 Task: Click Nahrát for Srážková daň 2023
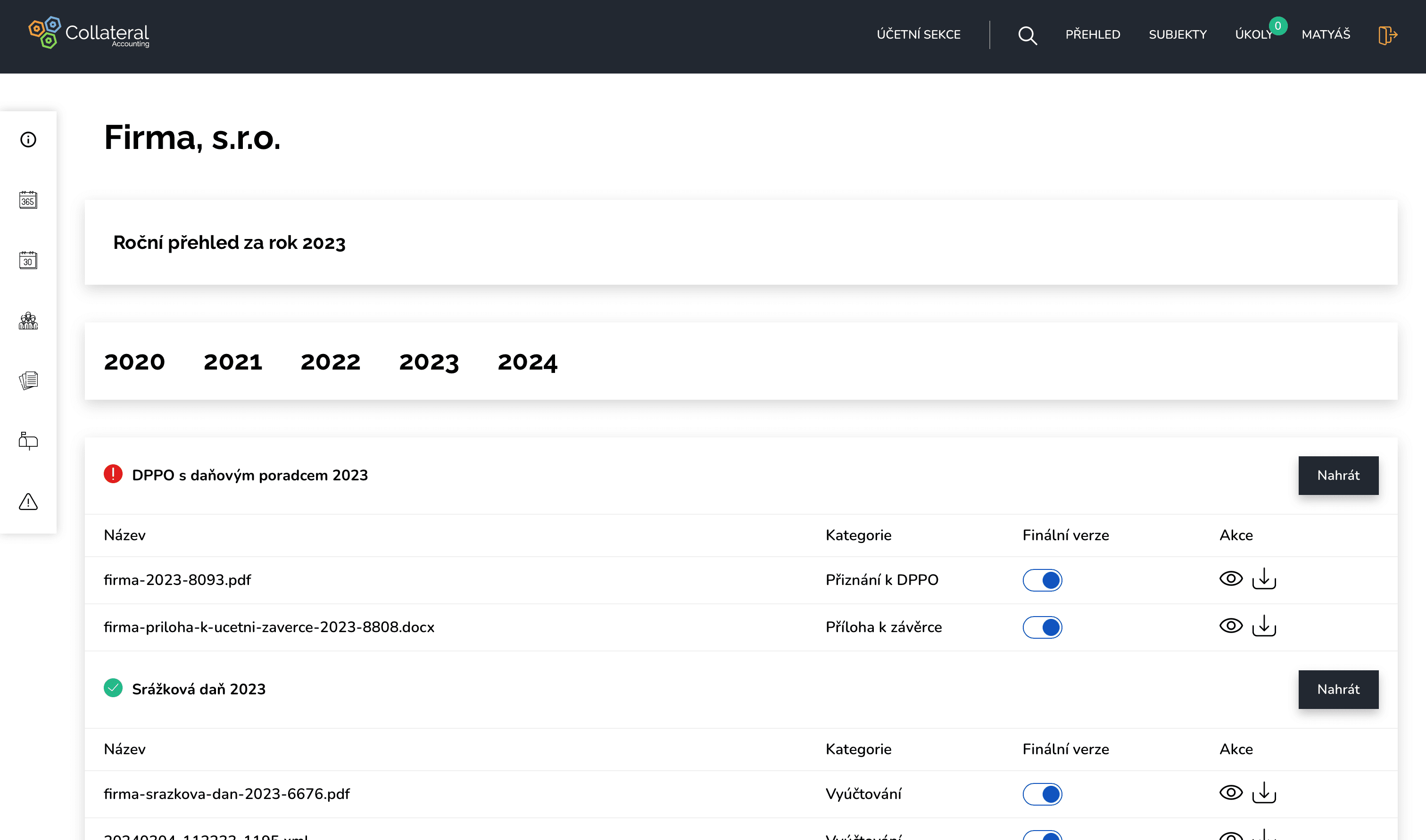[x=1338, y=690]
